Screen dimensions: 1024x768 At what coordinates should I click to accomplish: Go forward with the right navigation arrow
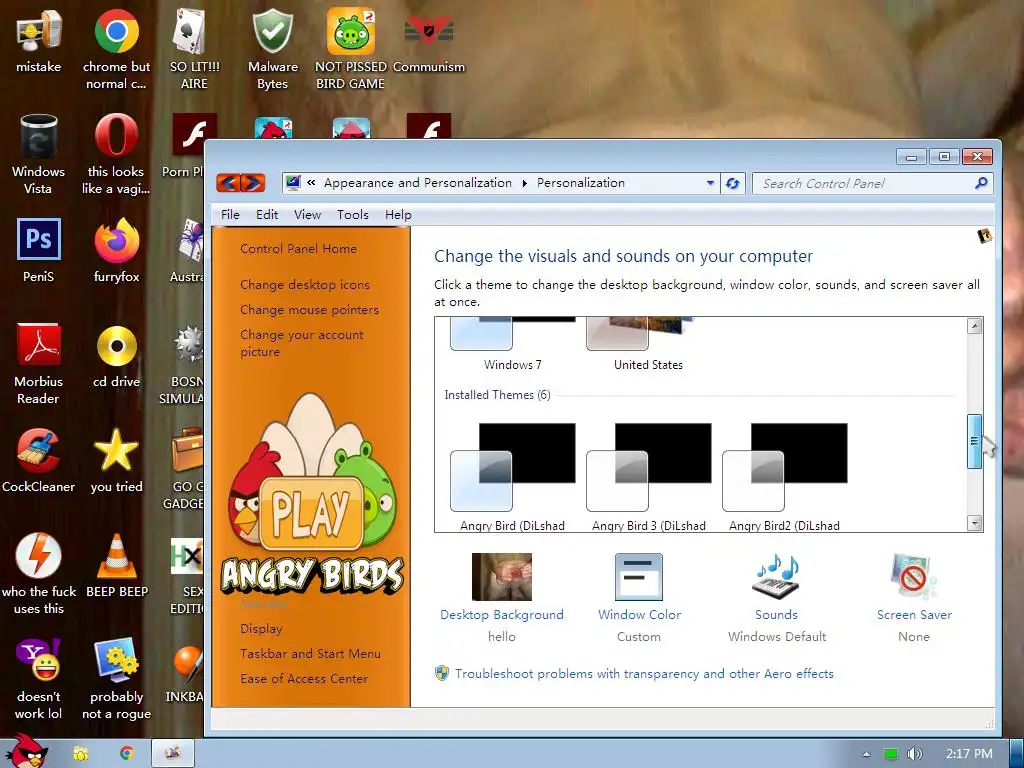253,183
